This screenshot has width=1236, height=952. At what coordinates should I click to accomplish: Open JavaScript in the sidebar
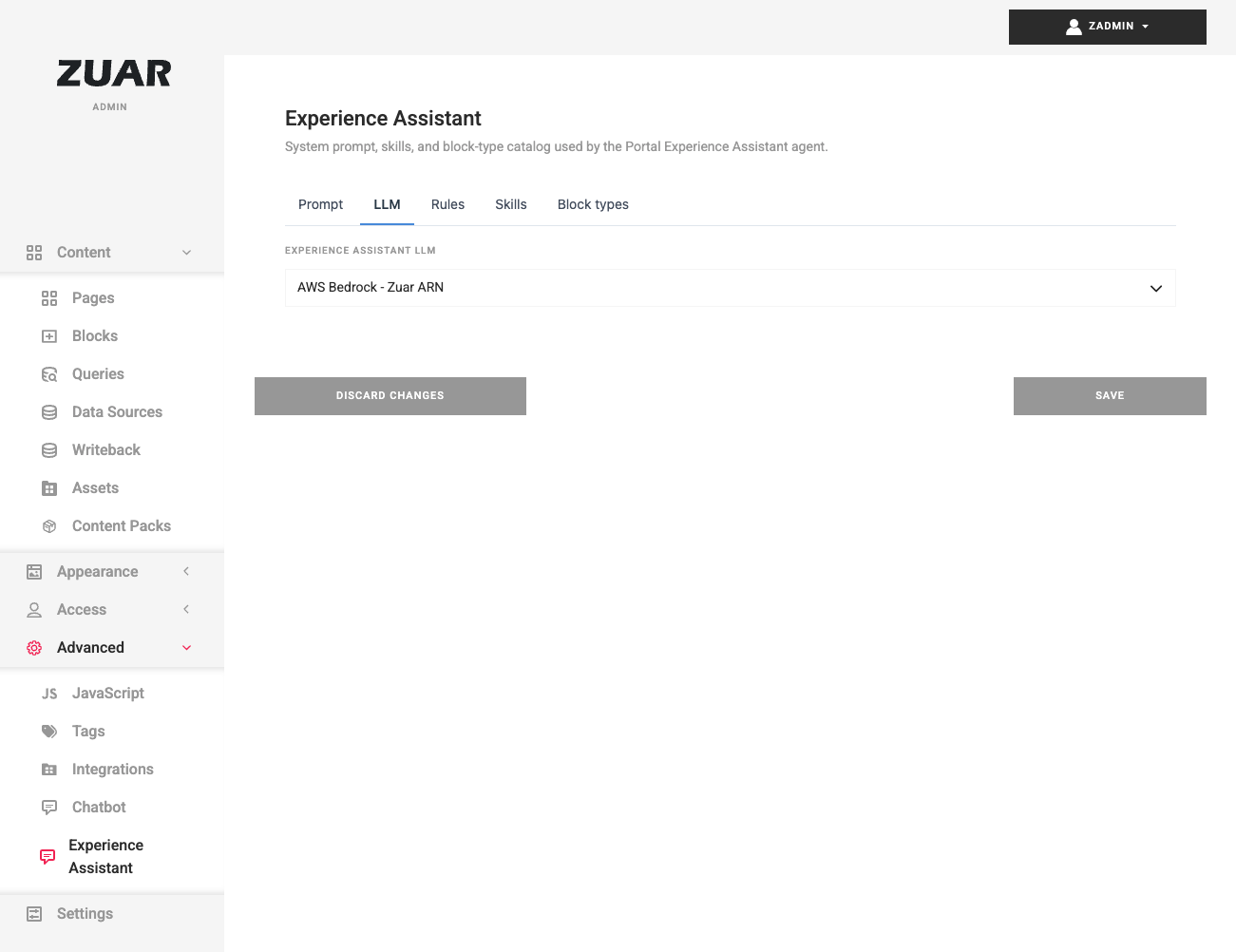pos(108,694)
